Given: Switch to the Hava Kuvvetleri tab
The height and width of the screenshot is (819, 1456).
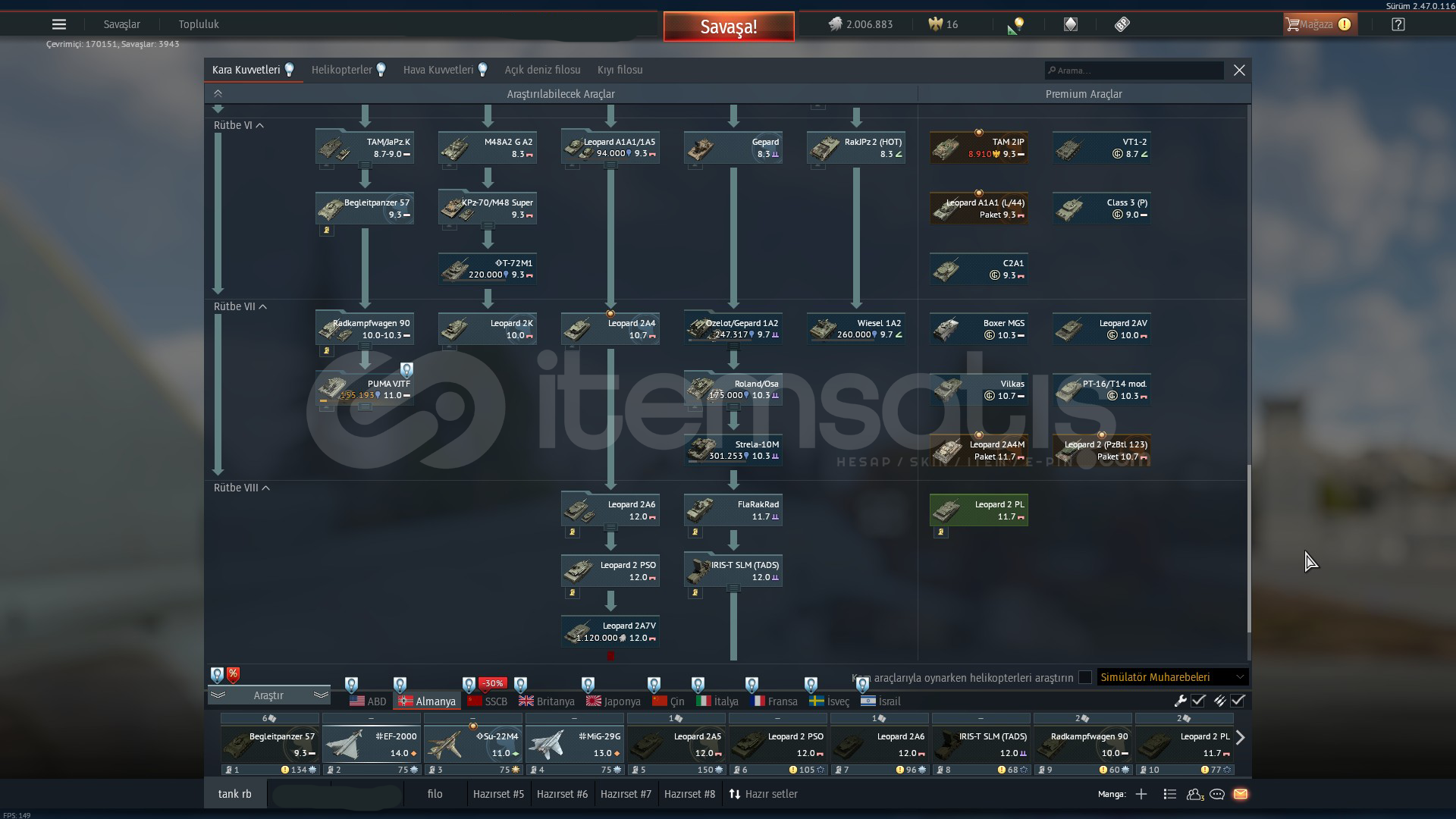Looking at the screenshot, I should [445, 70].
